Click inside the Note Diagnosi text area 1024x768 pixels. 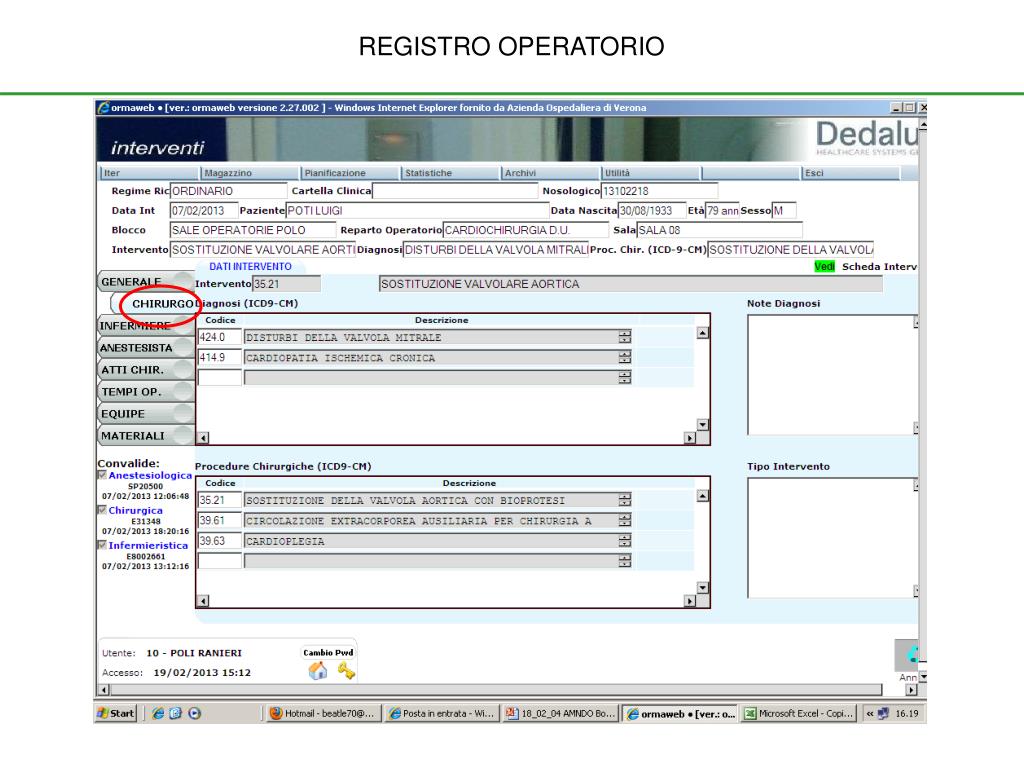coord(830,374)
